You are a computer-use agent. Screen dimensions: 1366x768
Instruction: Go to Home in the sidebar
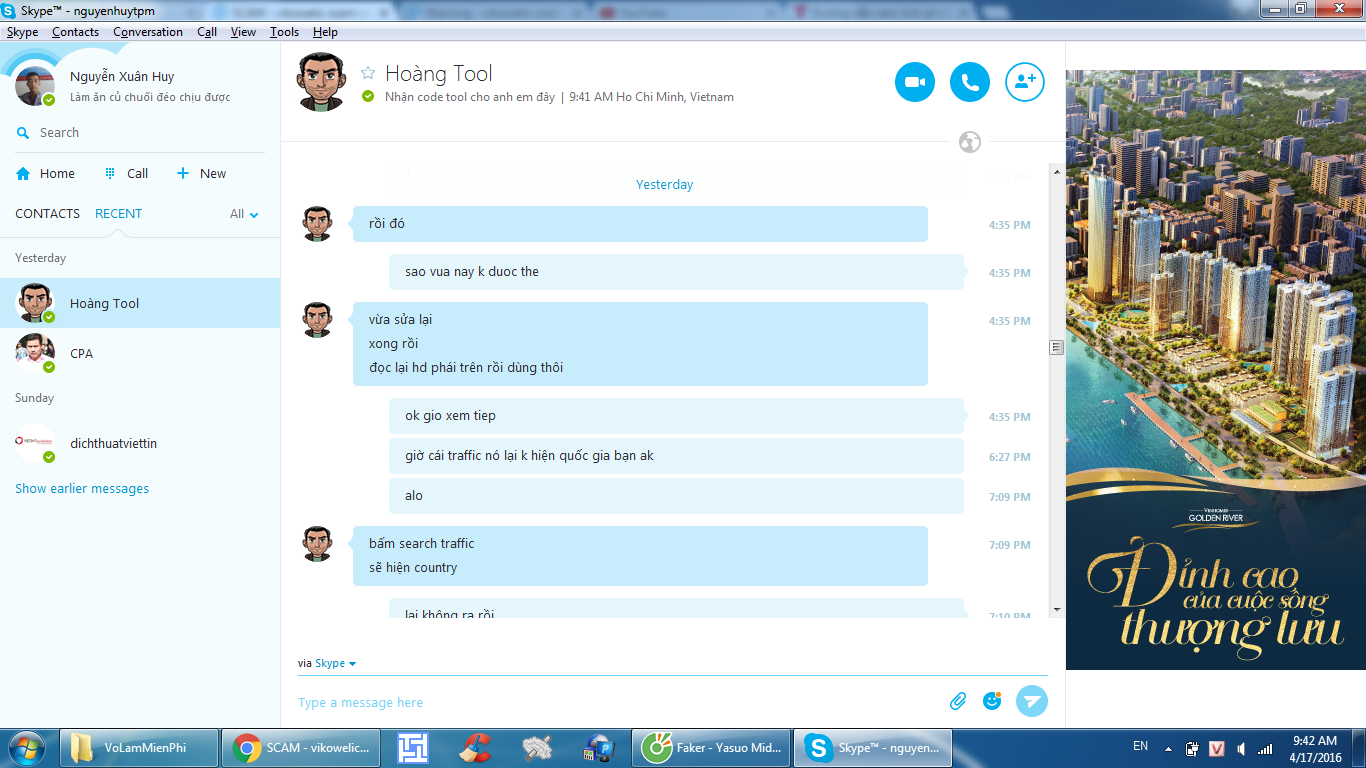tap(46, 173)
